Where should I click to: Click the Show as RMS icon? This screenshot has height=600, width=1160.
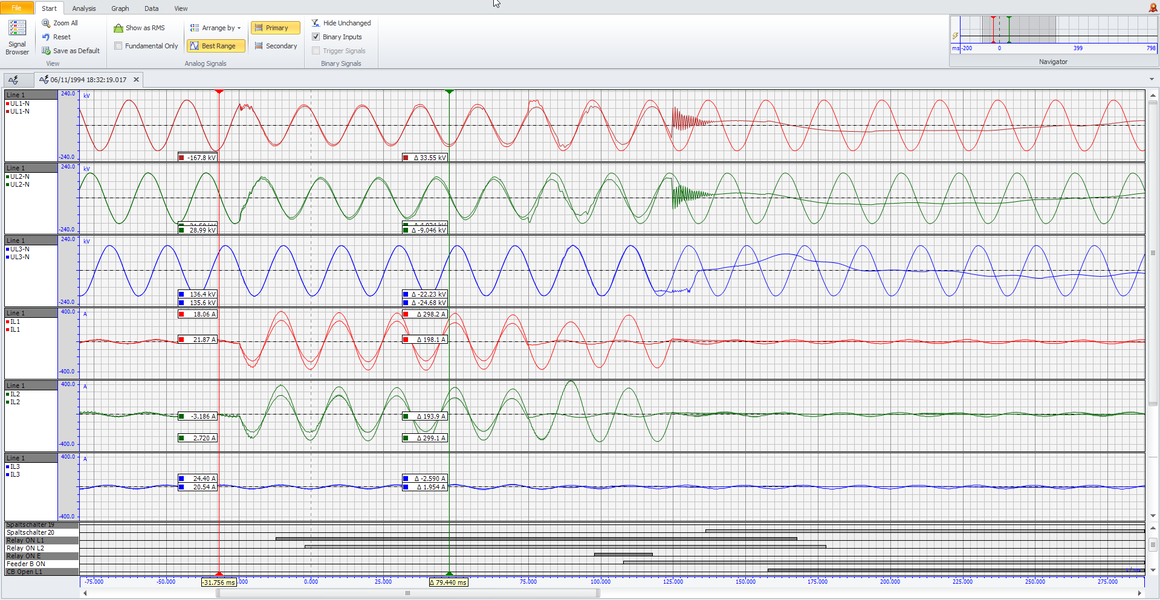118,28
